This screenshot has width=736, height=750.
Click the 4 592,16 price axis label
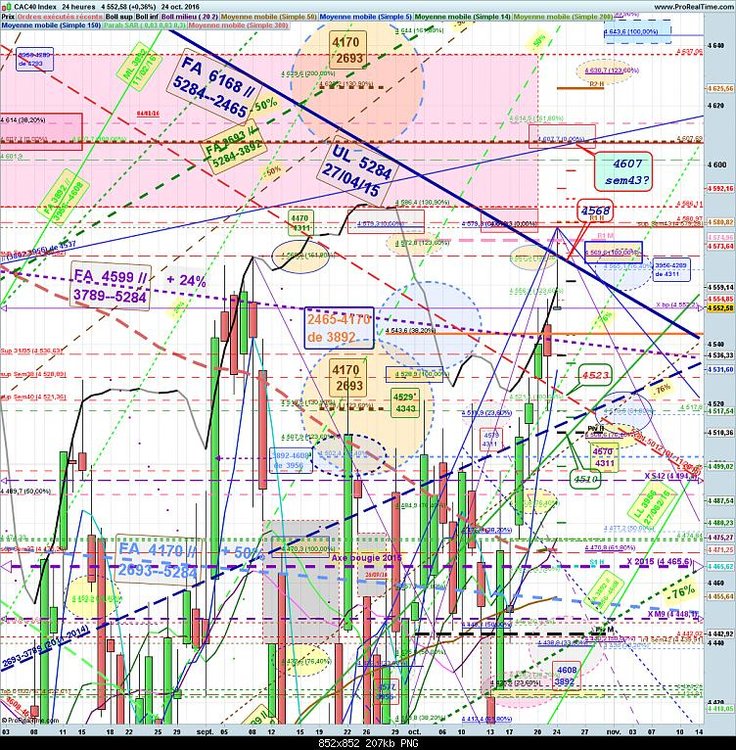point(720,188)
